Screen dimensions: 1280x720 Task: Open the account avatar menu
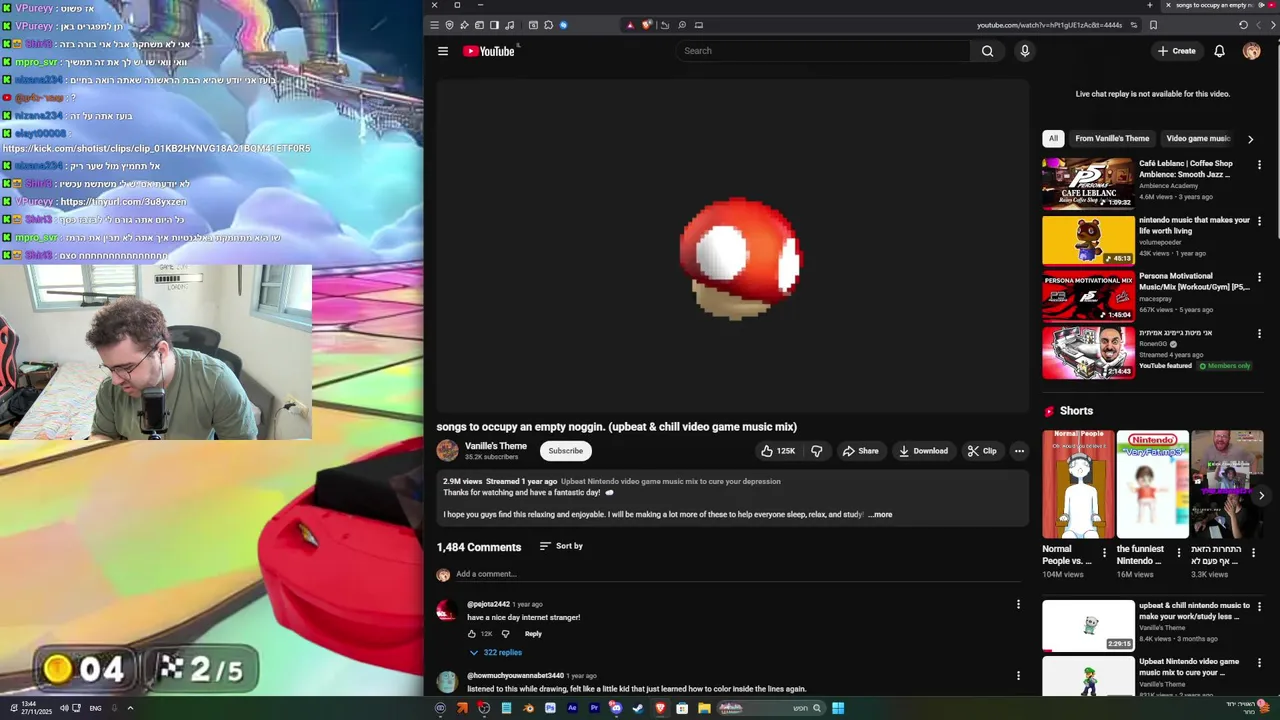tap(1251, 51)
